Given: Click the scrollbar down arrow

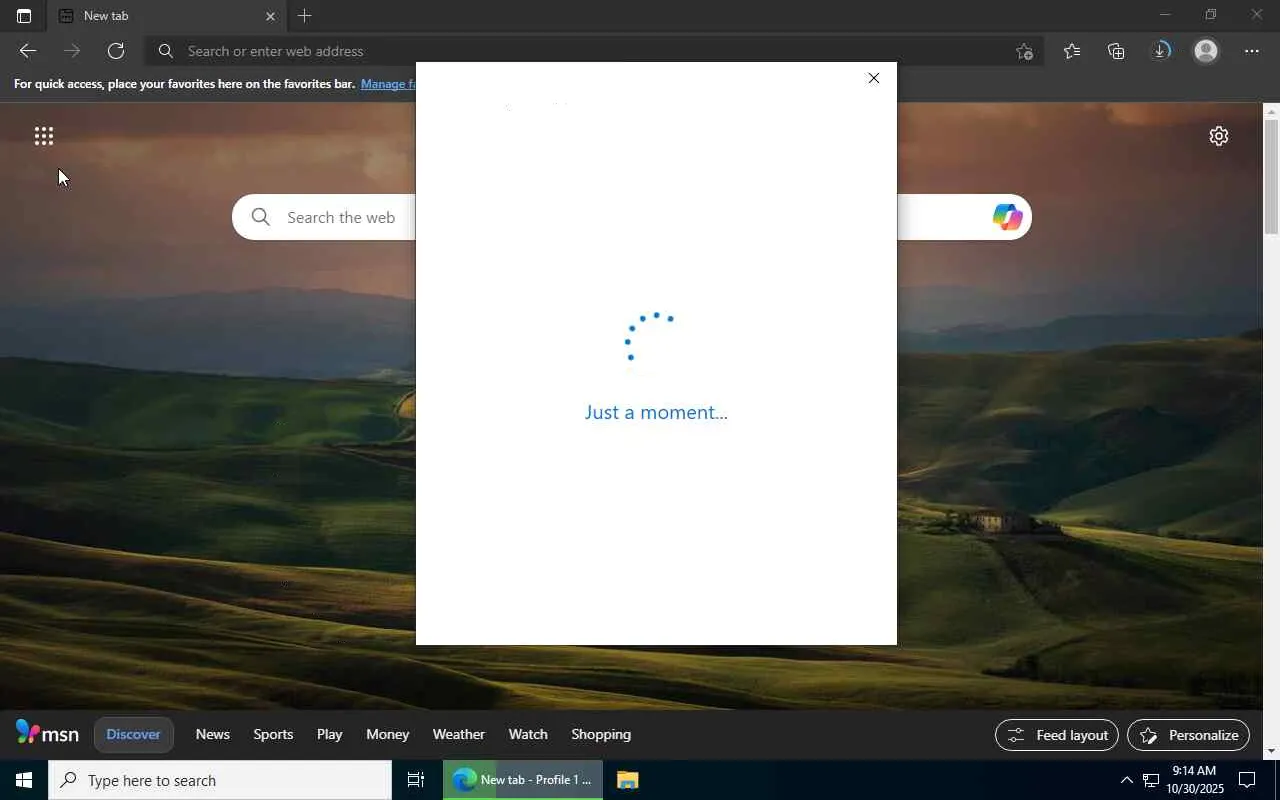Looking at the screenshot, I should pyautogui.click(x=1272, y=751).
